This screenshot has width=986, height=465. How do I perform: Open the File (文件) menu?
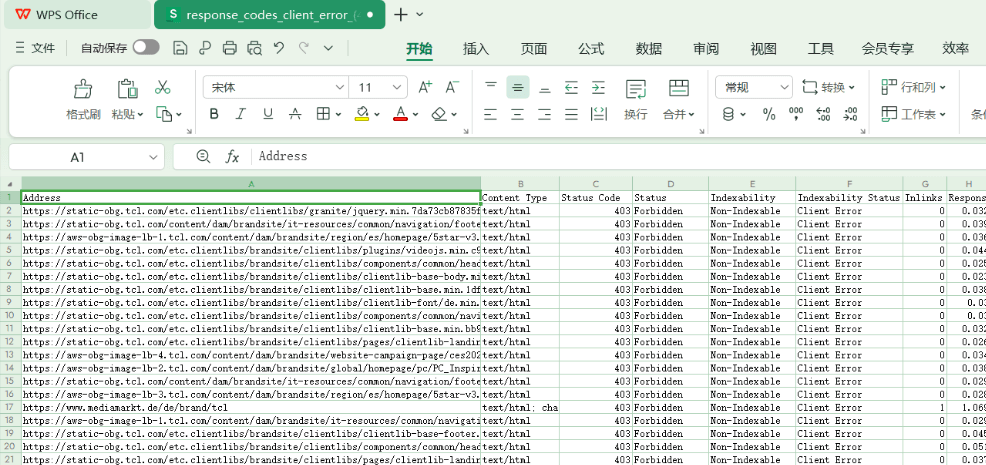(36, 48)
